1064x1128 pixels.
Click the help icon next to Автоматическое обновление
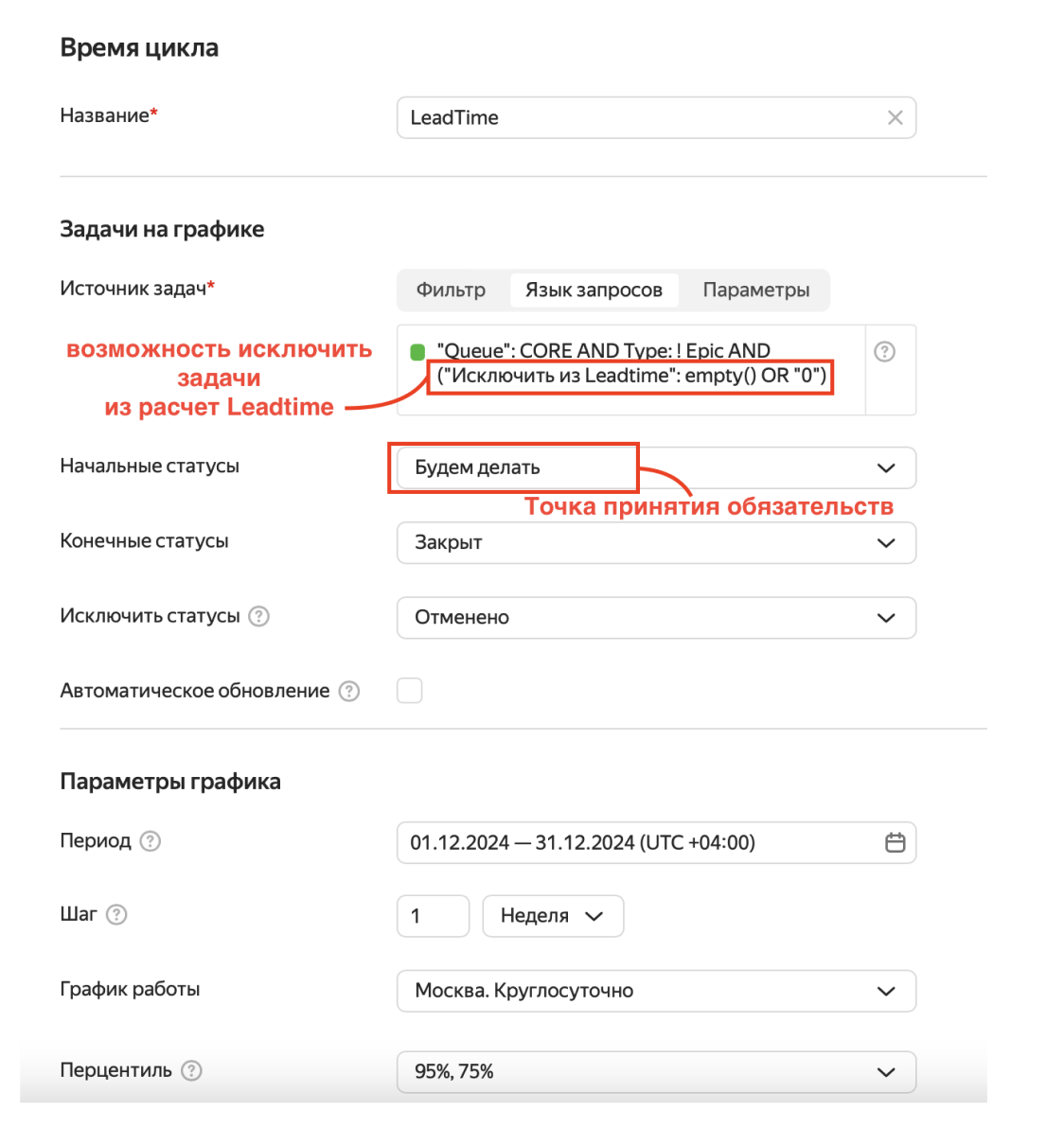[x=349, y=690]
